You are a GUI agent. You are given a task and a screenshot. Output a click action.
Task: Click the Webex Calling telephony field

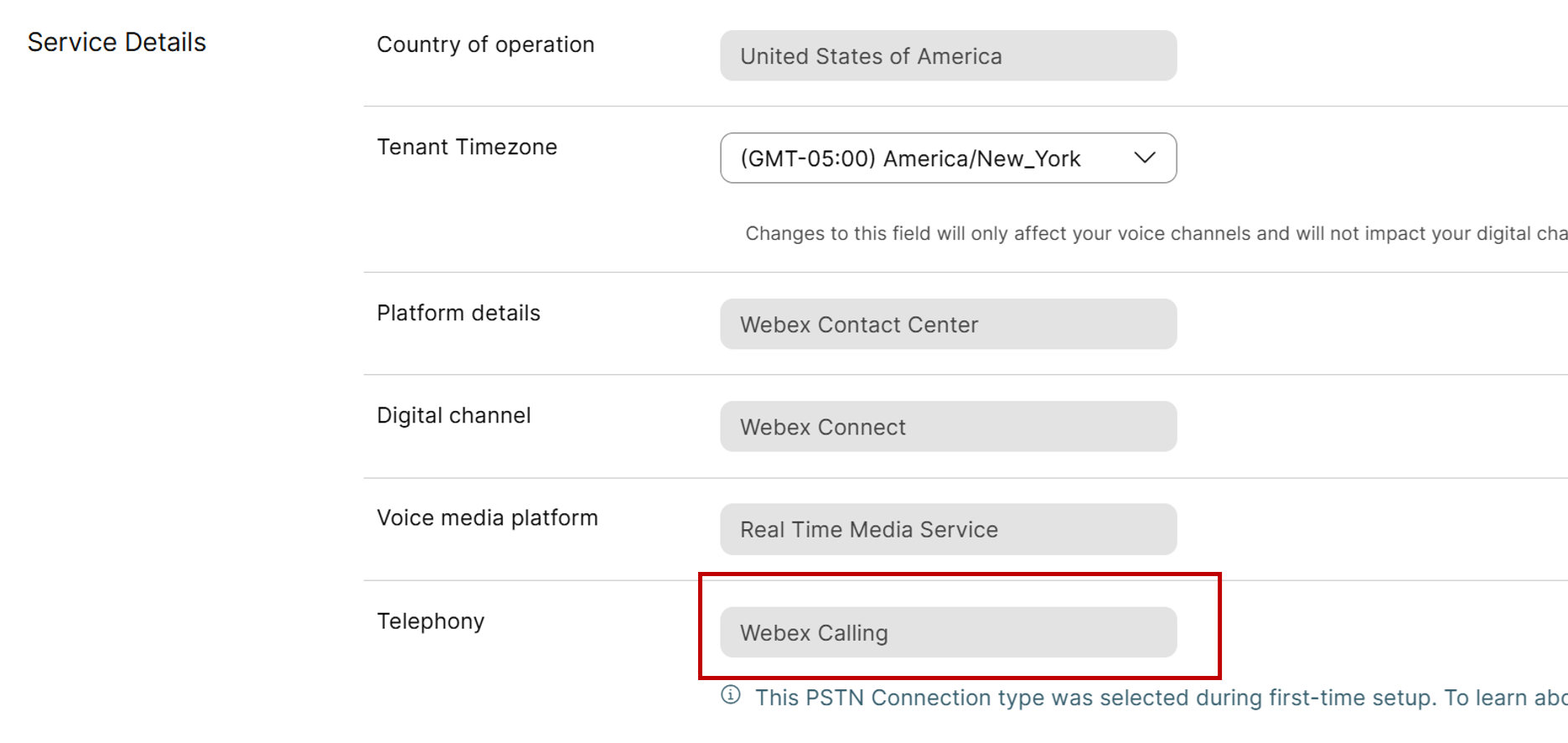[948, 632]
